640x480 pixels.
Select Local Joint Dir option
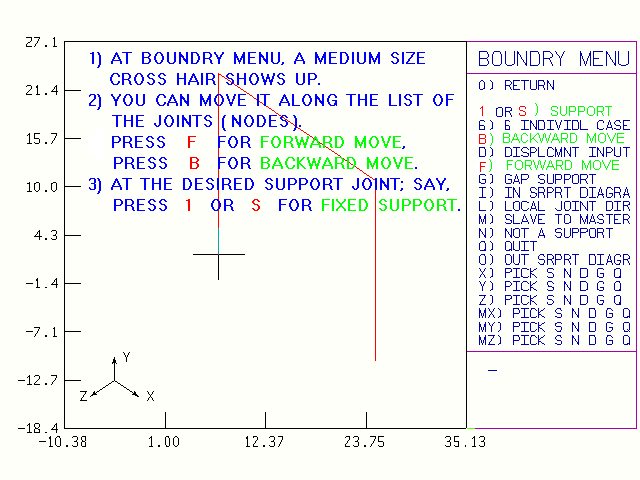coord(554,206)
